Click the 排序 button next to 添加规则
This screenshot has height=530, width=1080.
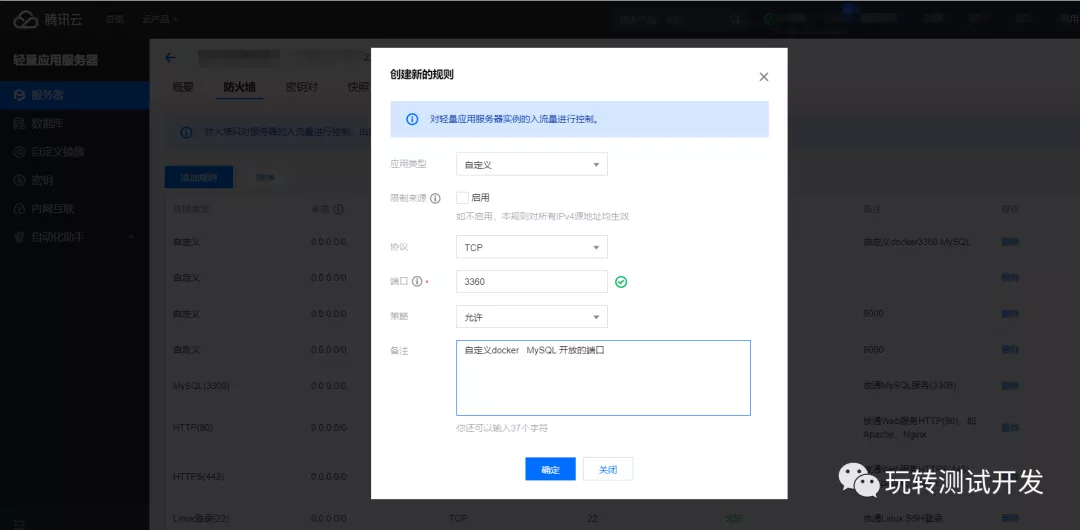265,177
